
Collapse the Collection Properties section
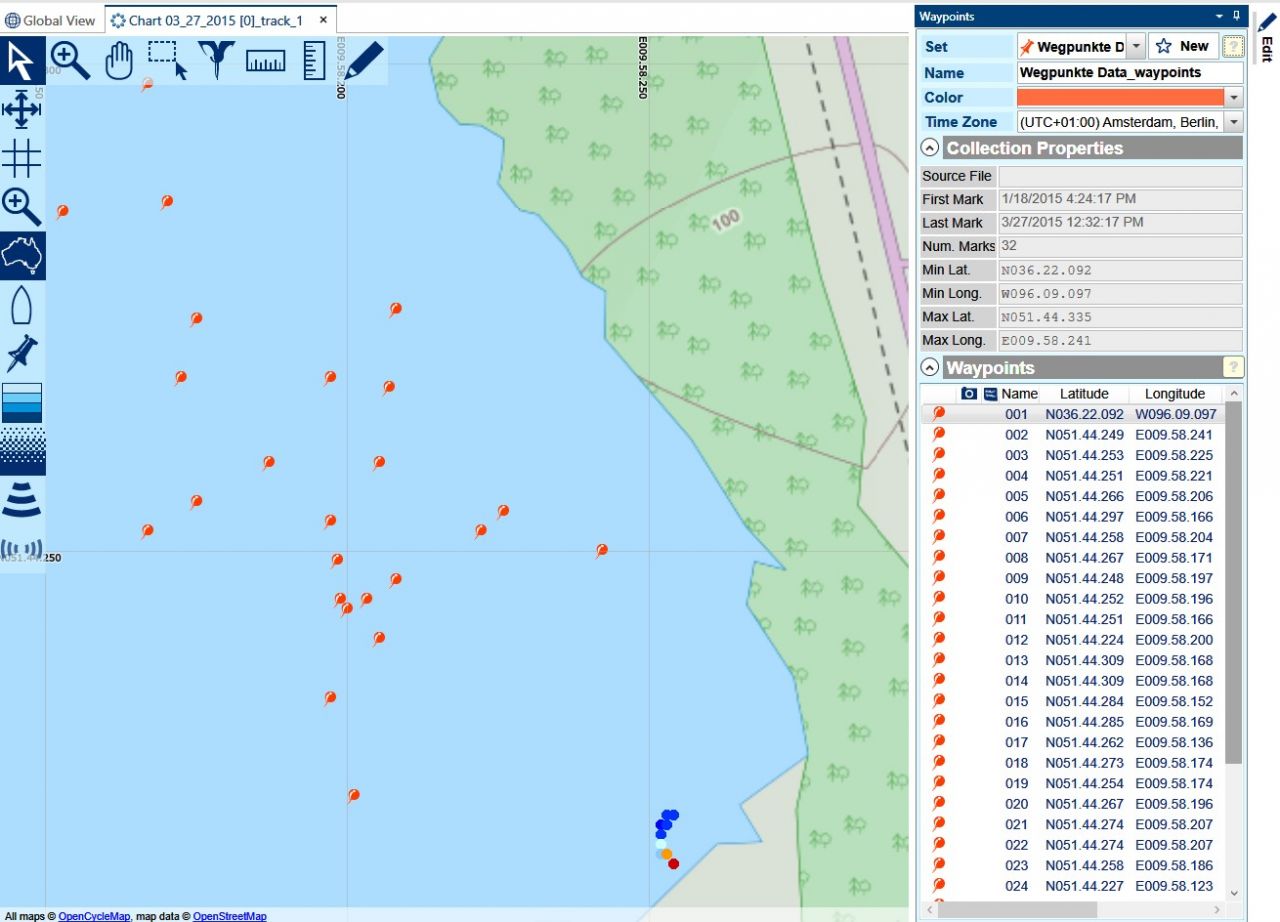(930, 148)
